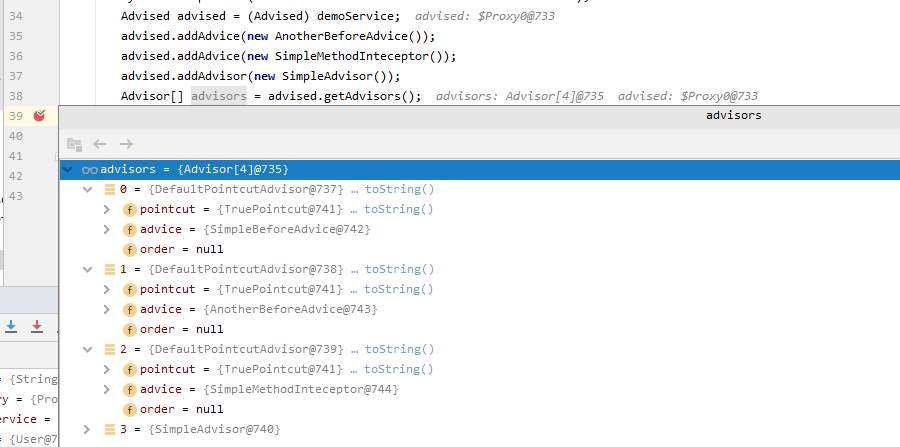
Task: Expand pointcut under DefaultPointcutAdvisor@738
Action: 107,289
